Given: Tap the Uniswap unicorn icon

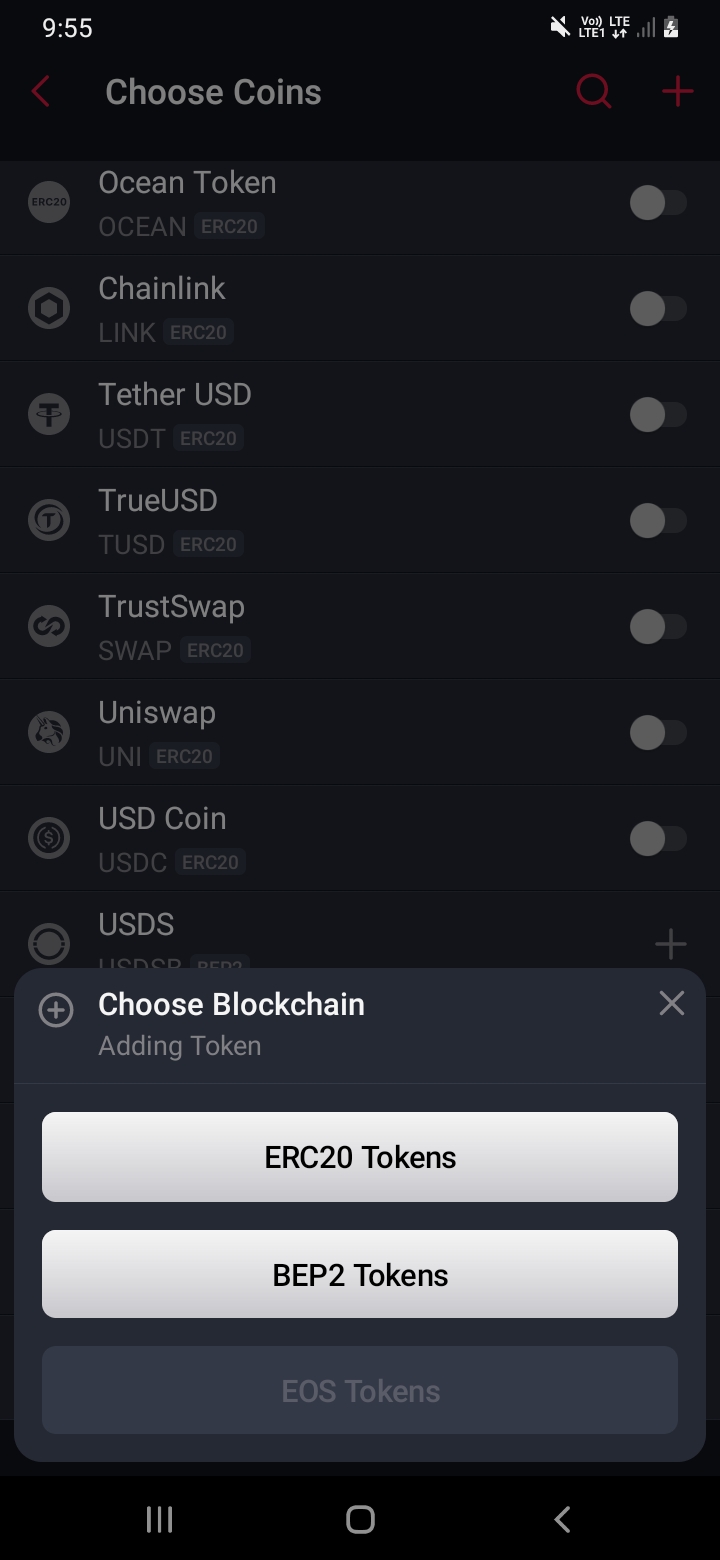Looking at the screenshot, I should [x=49, y=733].
